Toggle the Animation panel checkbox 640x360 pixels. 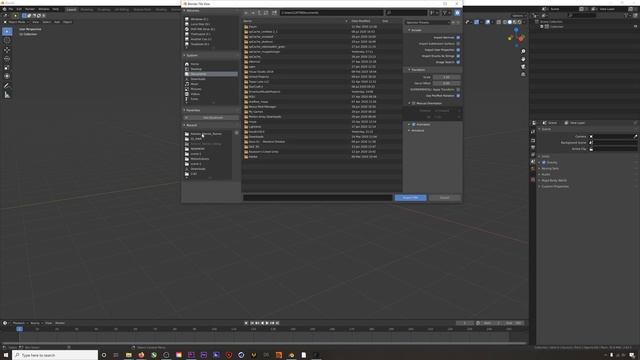pos(413,124)
